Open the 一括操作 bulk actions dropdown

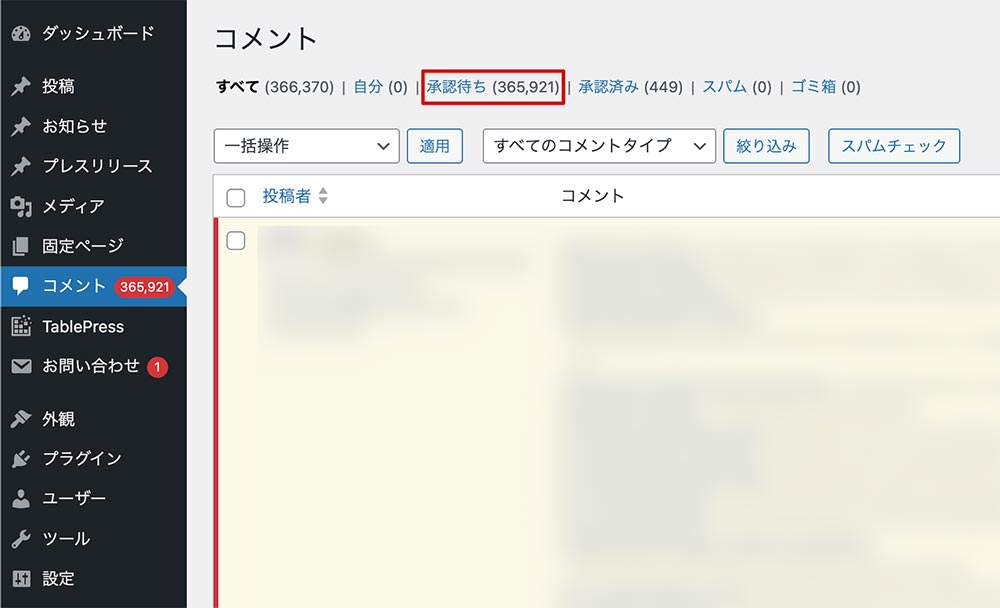click(x=306, y=146)
